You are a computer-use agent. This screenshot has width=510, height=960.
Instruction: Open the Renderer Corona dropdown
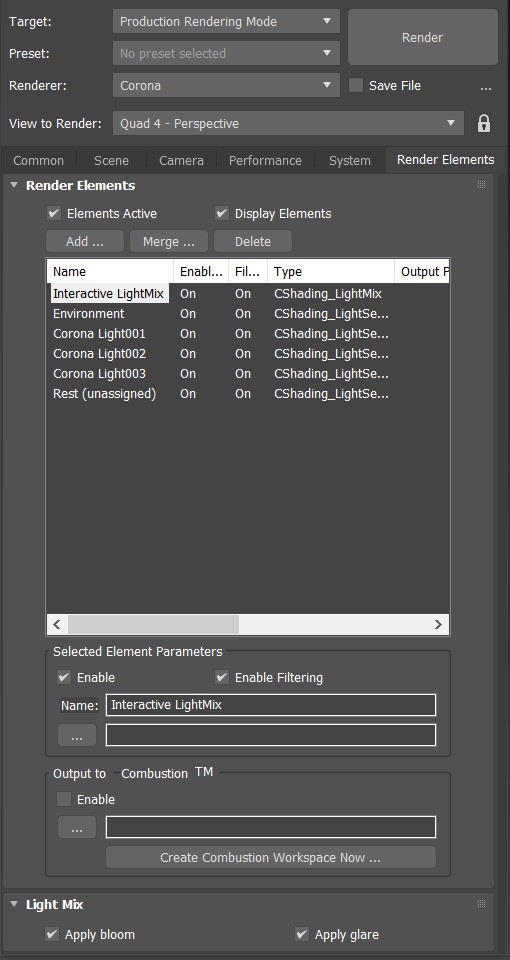click(226, 86)
